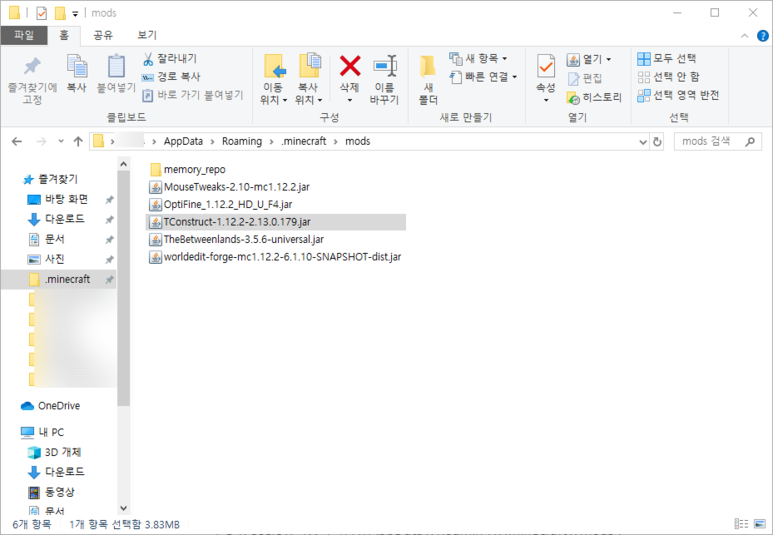Open recent locations dropdown chevron
773x535 pixels.
pyautogui.click(x=61, y=142)
